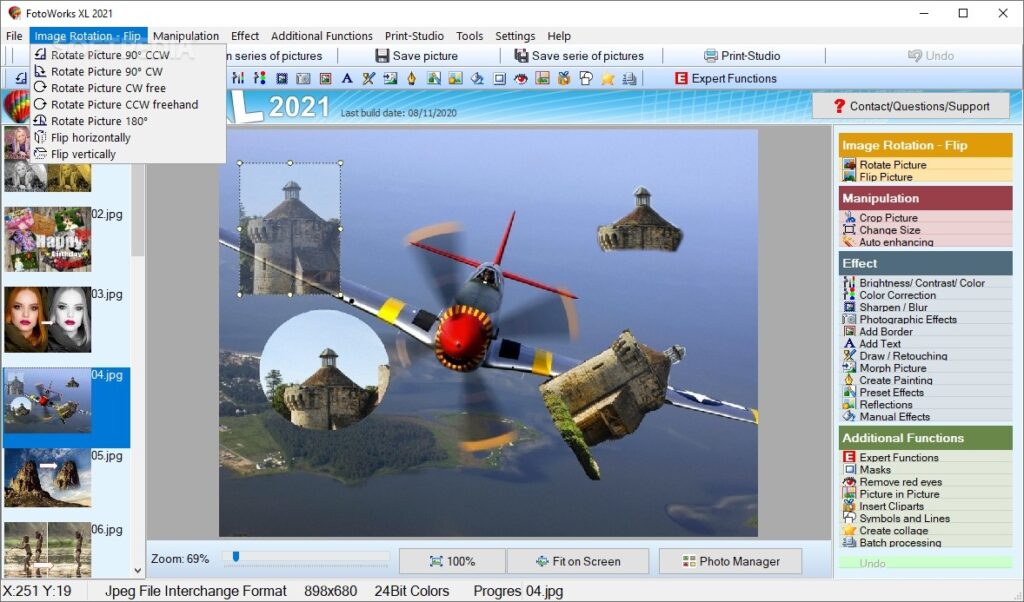This screenshot has width=1024, height=602.
Task: Click the Fit on Screen button
Action: [x=578, y=561]
